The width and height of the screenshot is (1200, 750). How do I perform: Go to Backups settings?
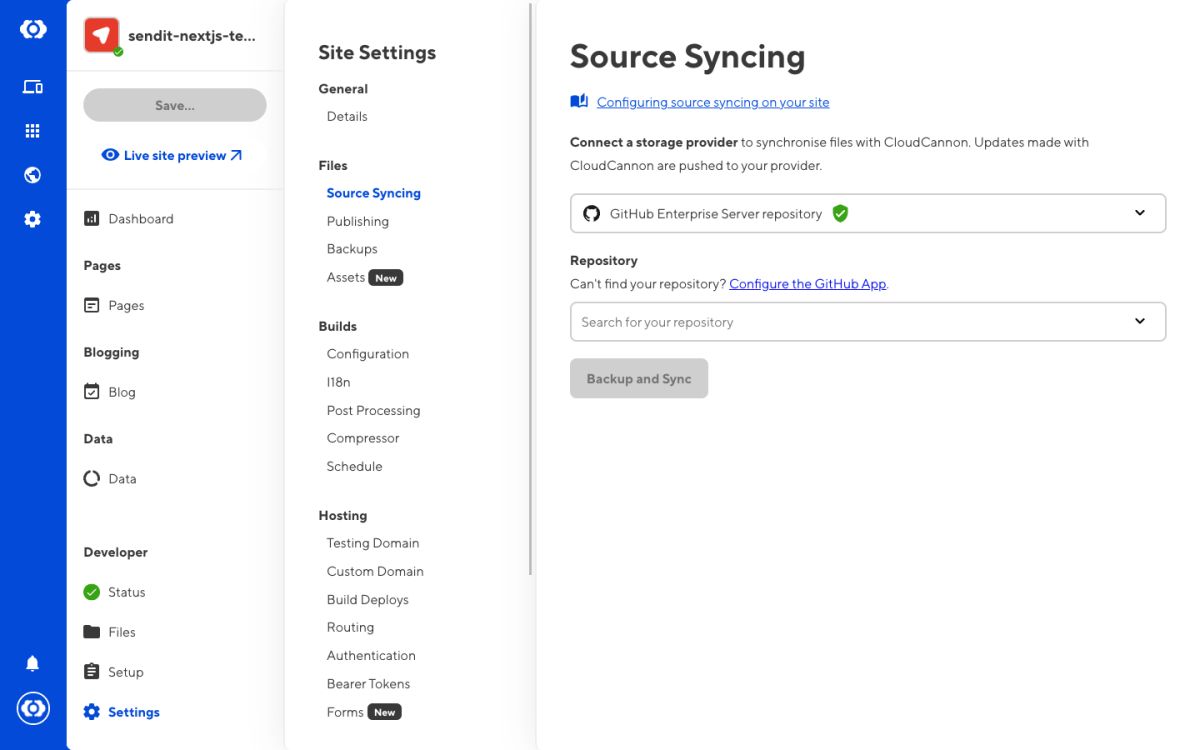pos(352,249)
